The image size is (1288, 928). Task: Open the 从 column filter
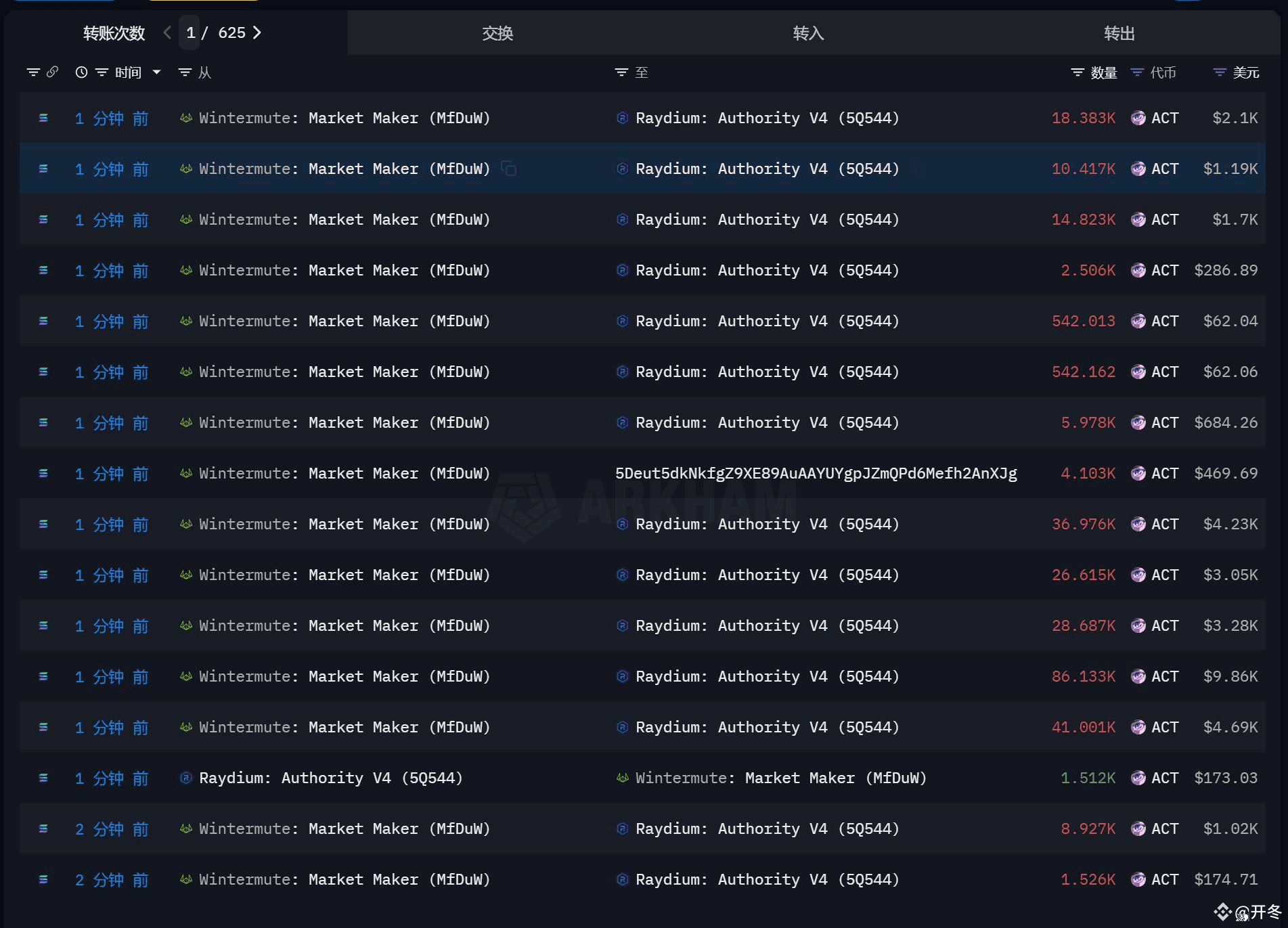pyautogui.click(x=185, y=72)
